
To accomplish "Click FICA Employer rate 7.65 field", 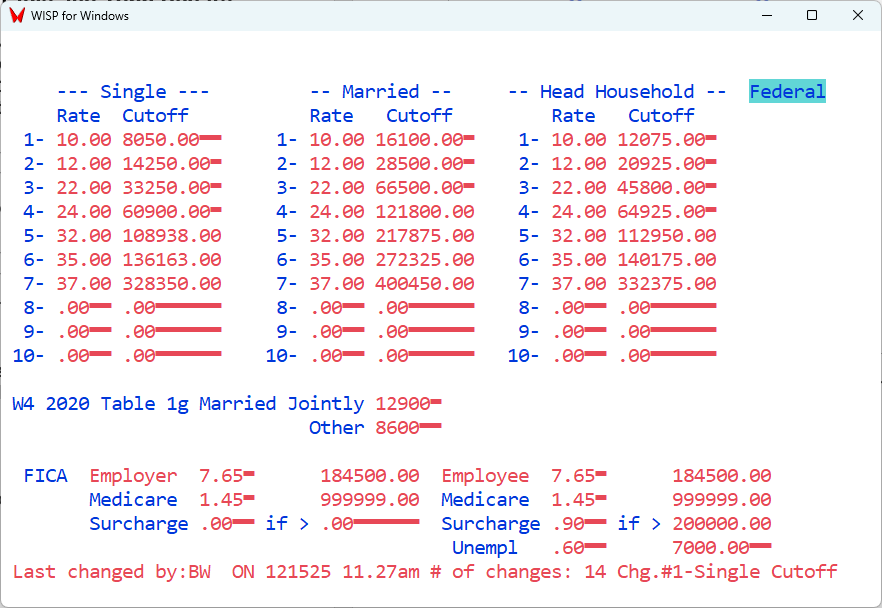I will [x=222, y=476].
